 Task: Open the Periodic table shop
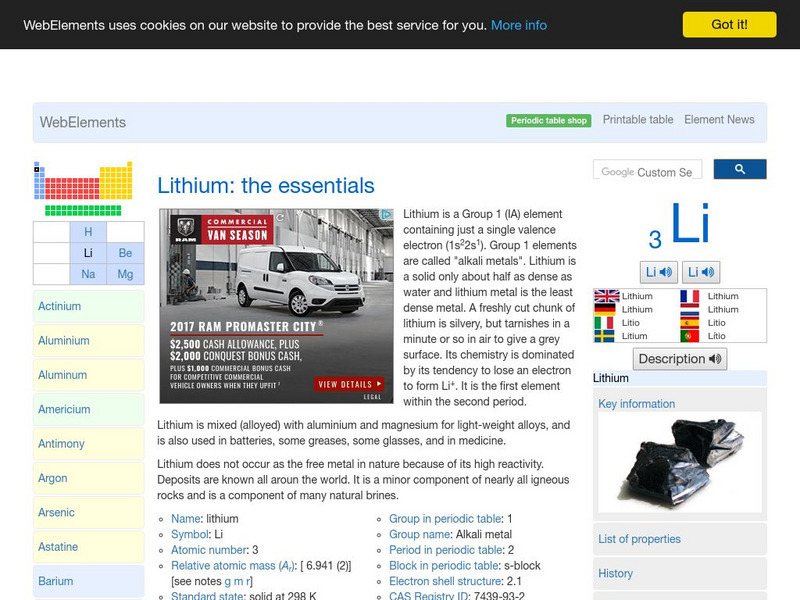coord(548,119)
